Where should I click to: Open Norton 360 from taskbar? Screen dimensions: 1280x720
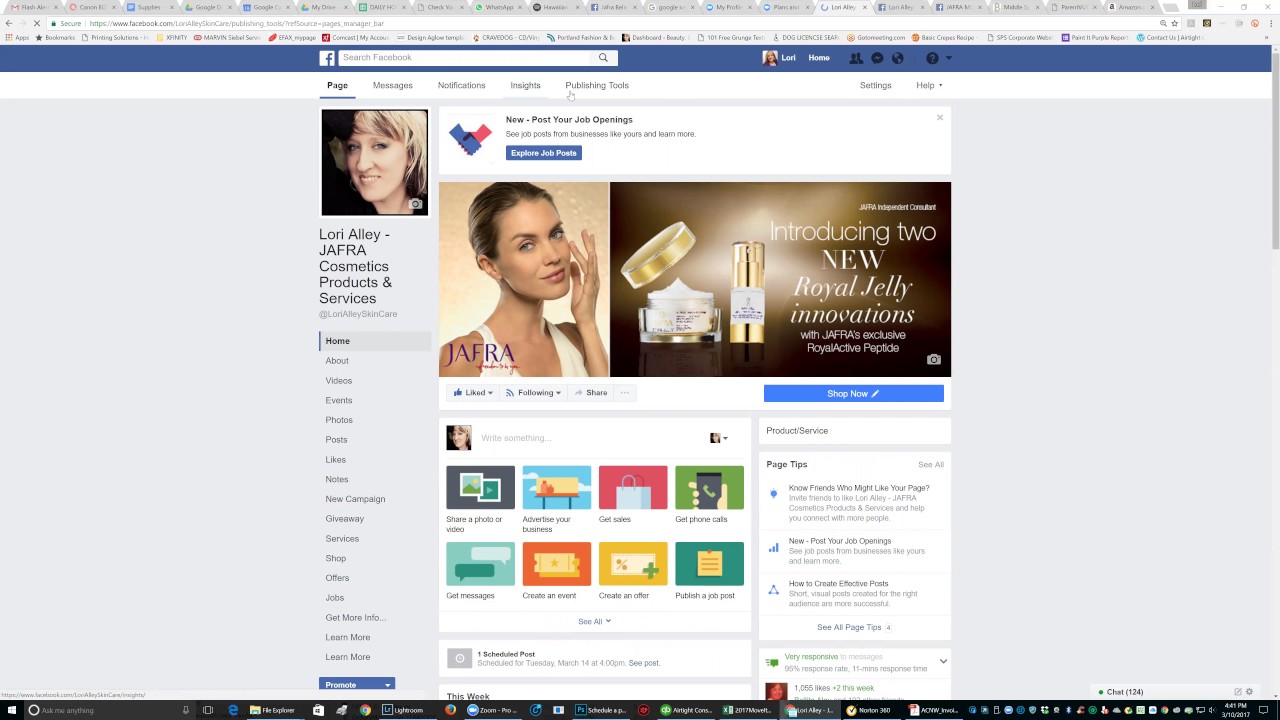click(869, 710)
